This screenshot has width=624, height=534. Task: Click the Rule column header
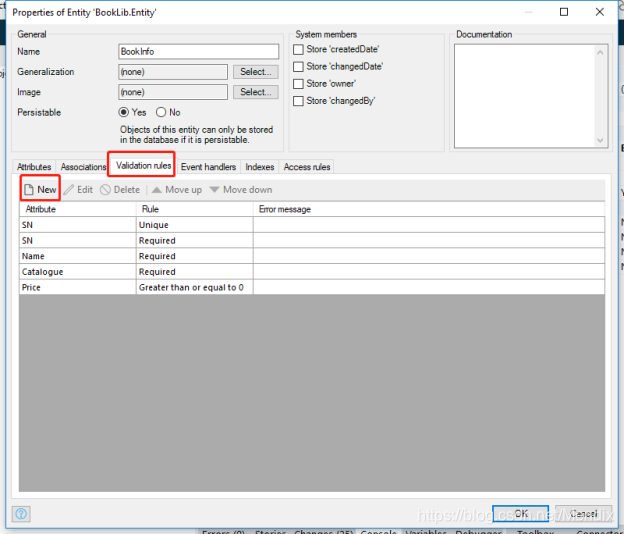point(195,209)
